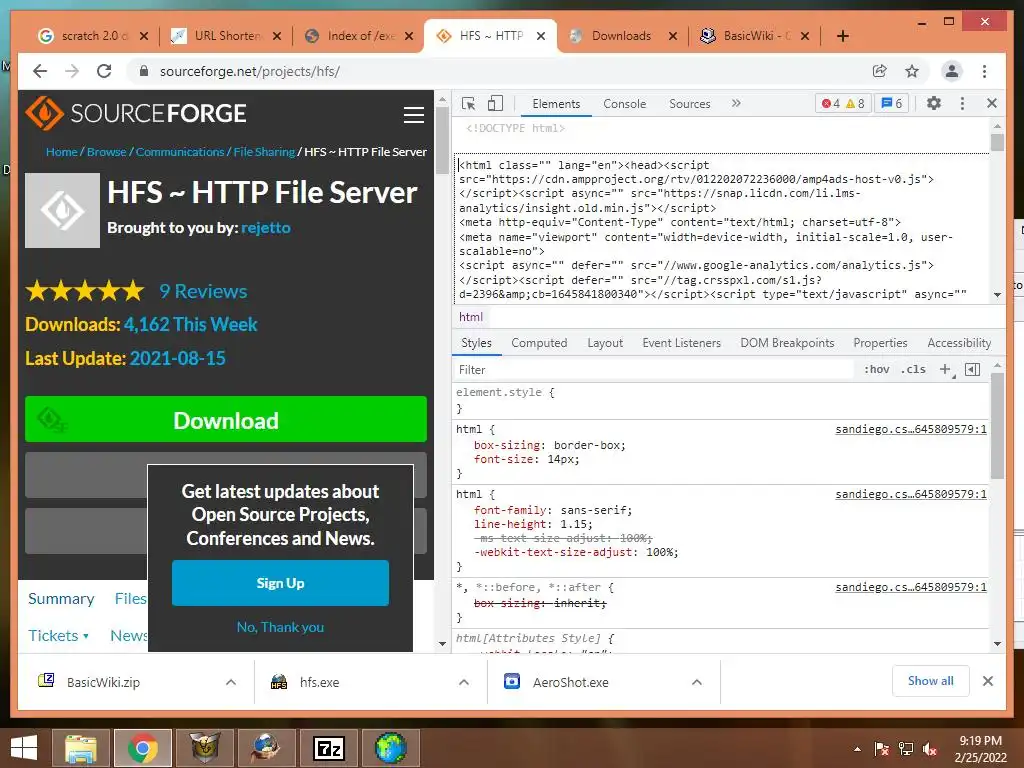This screenshot has width=1024, height=768.
Task: Click the File Sharing breadcrumb link
Action: click(x=264, y=152)
